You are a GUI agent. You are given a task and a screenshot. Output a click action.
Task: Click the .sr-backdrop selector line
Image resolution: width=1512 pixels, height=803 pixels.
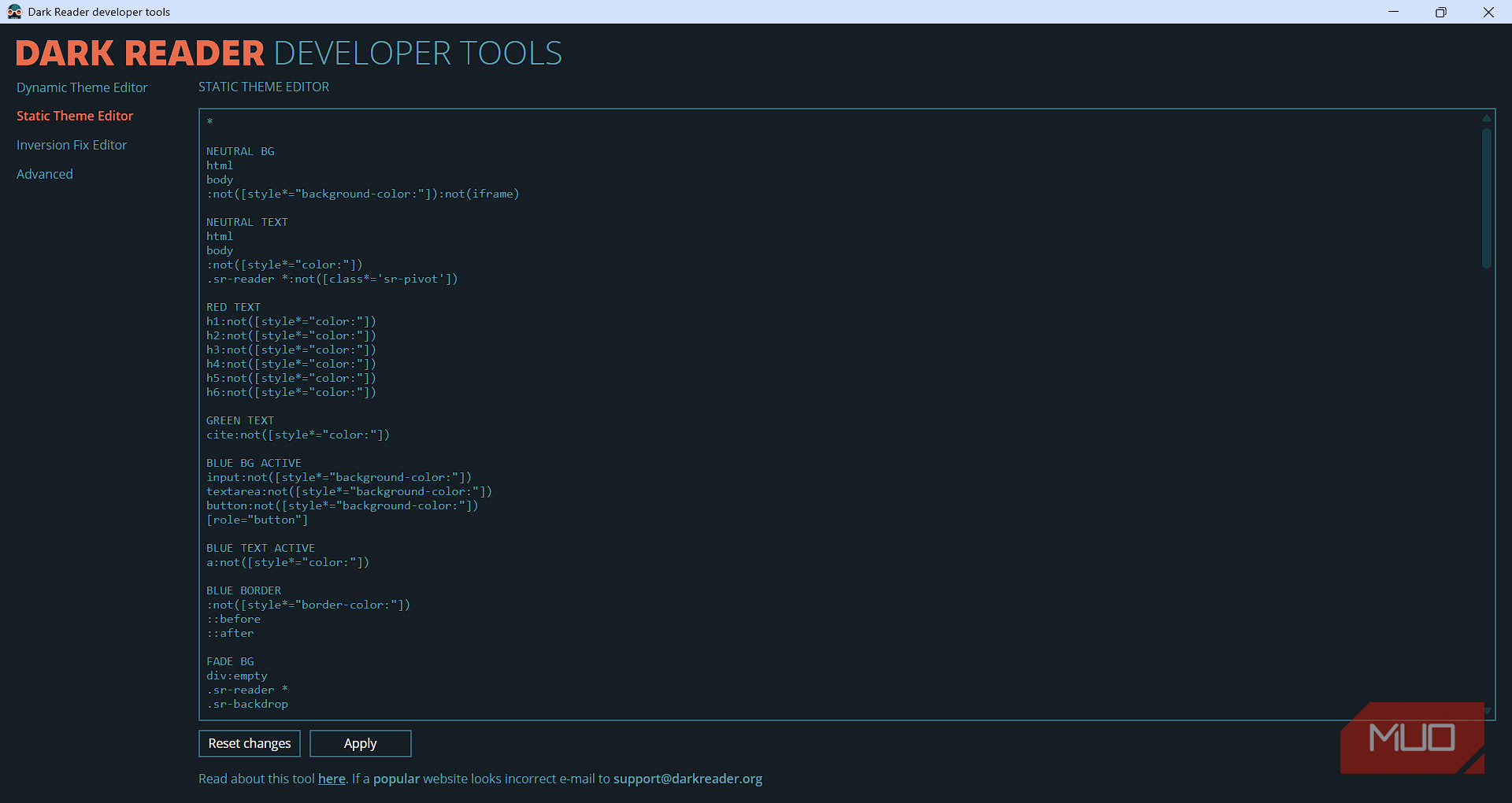coord(247,704)
